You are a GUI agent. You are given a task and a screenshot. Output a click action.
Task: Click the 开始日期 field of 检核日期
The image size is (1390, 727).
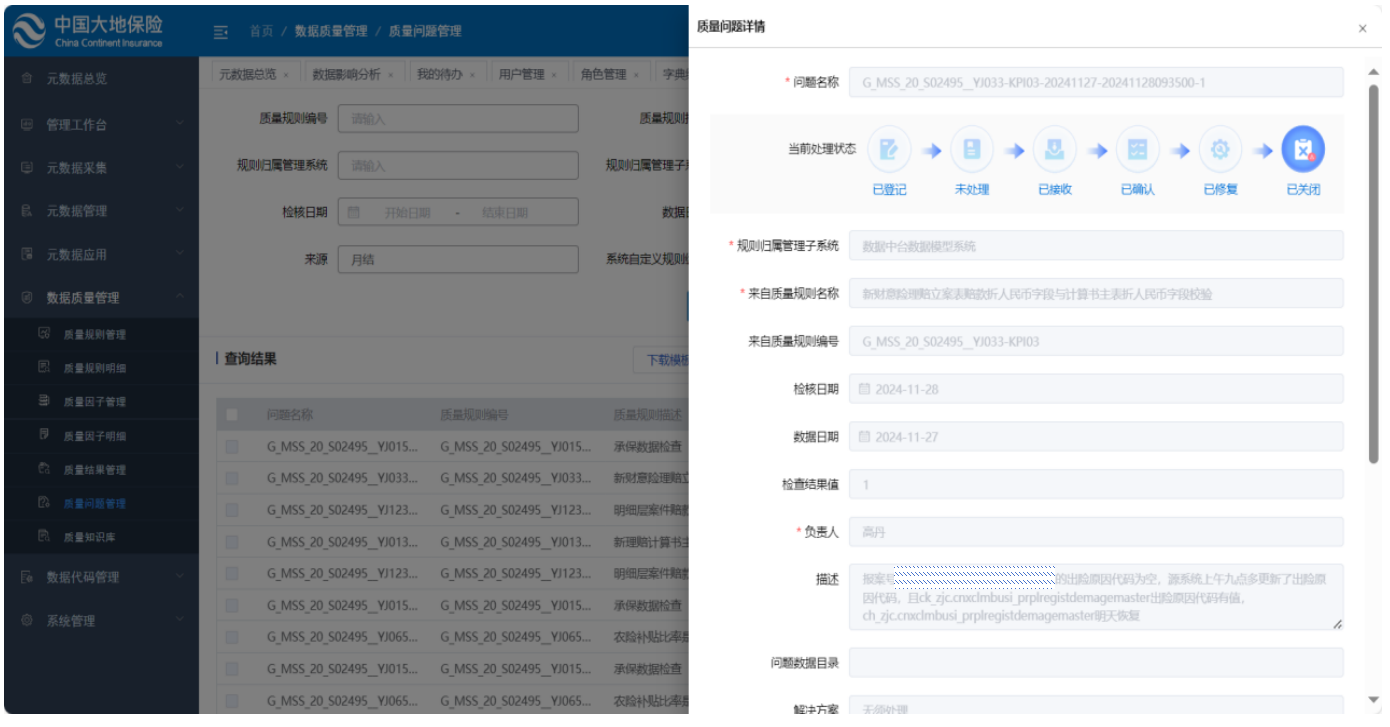pos(407,212)
